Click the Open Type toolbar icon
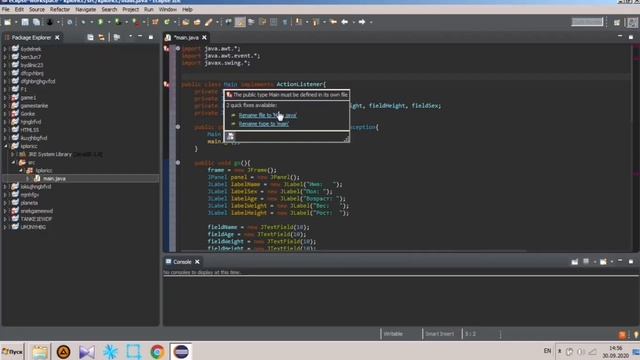The height and width of the screenshot is (360, 640). (x=186, y=22)
